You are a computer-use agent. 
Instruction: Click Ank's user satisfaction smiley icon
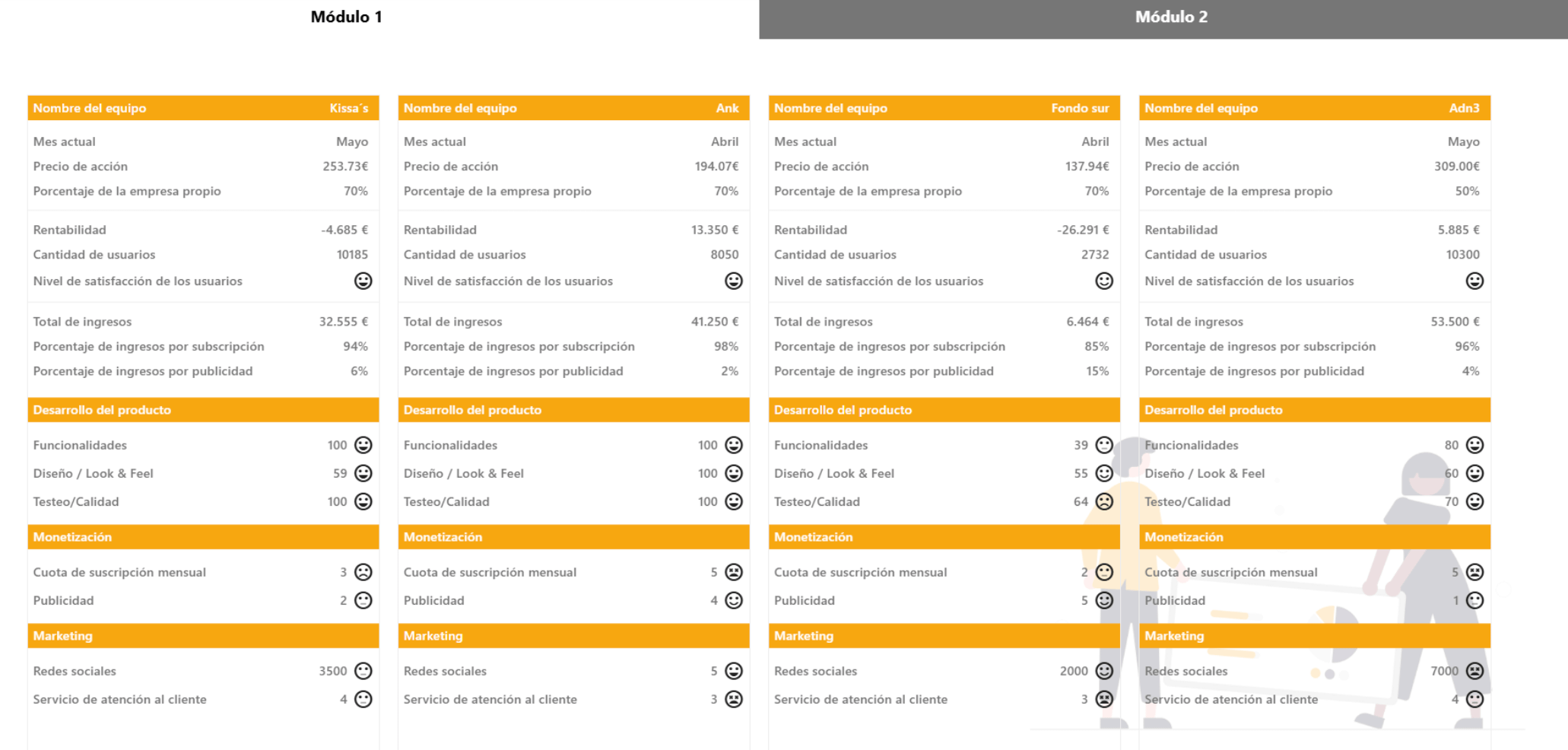pos(734,281)
